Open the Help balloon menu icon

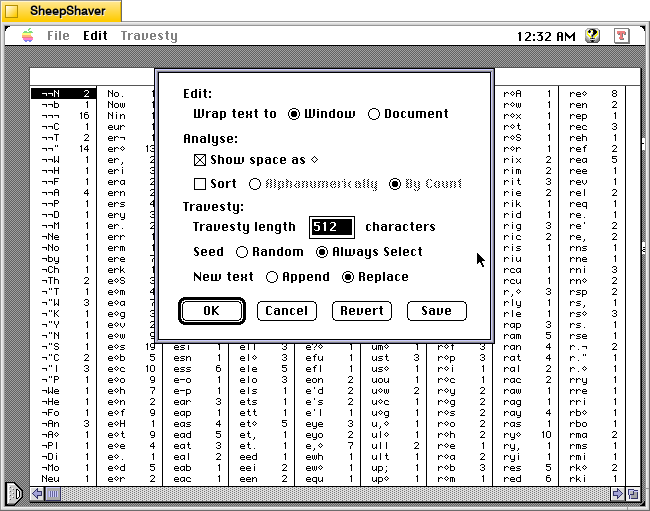[592, 36]
